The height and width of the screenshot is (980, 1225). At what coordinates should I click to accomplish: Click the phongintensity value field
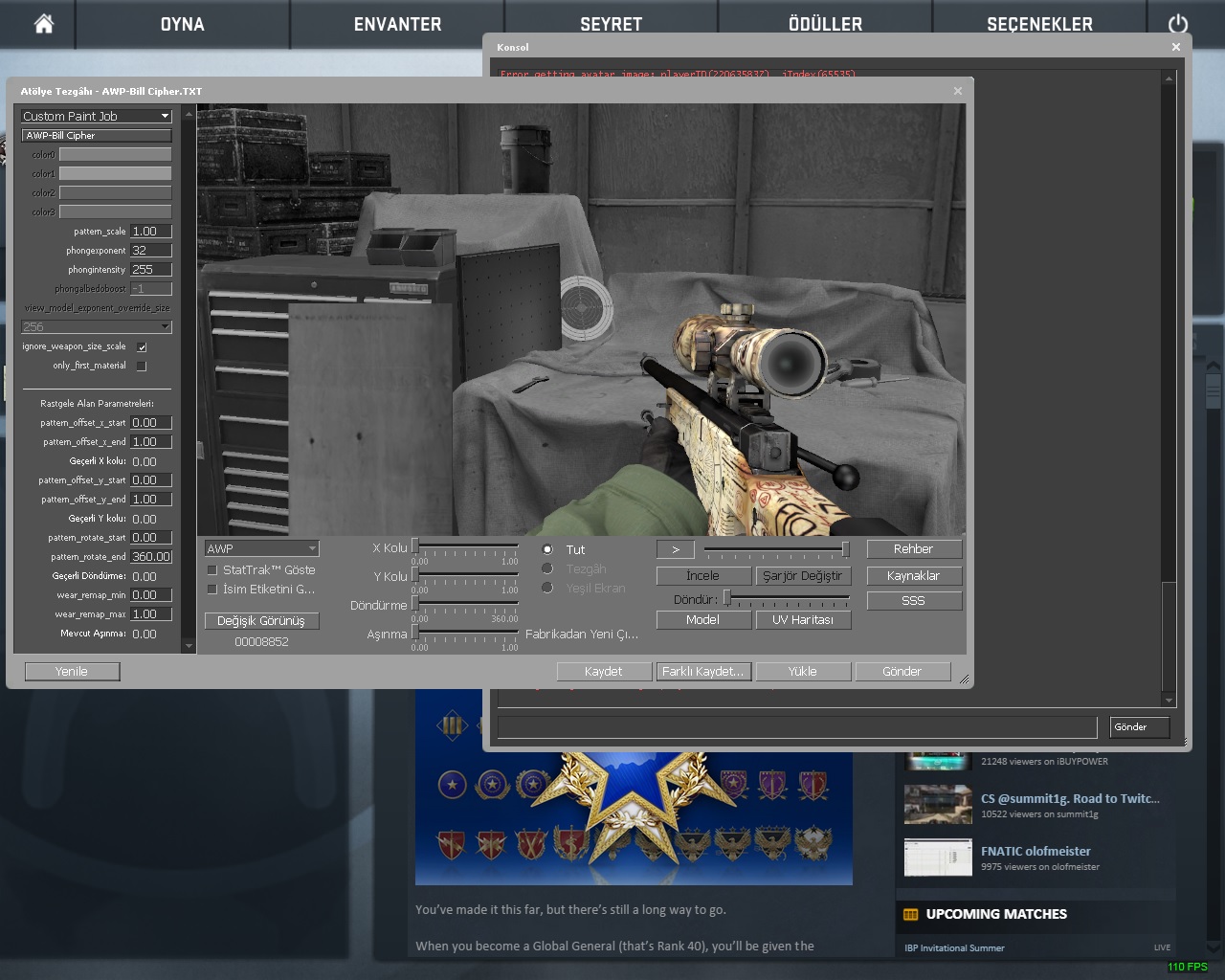click(151, 269)
